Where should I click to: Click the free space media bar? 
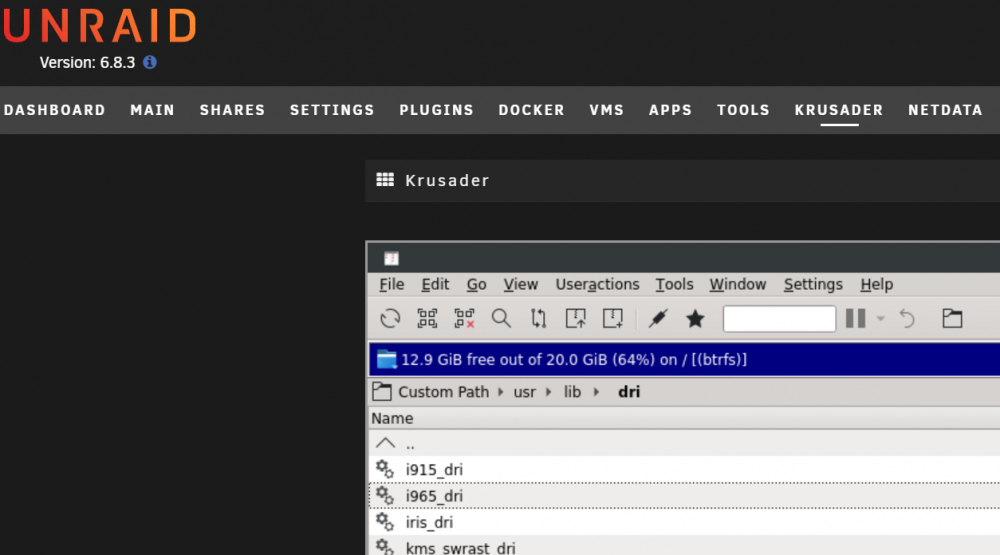coord(684,359)
